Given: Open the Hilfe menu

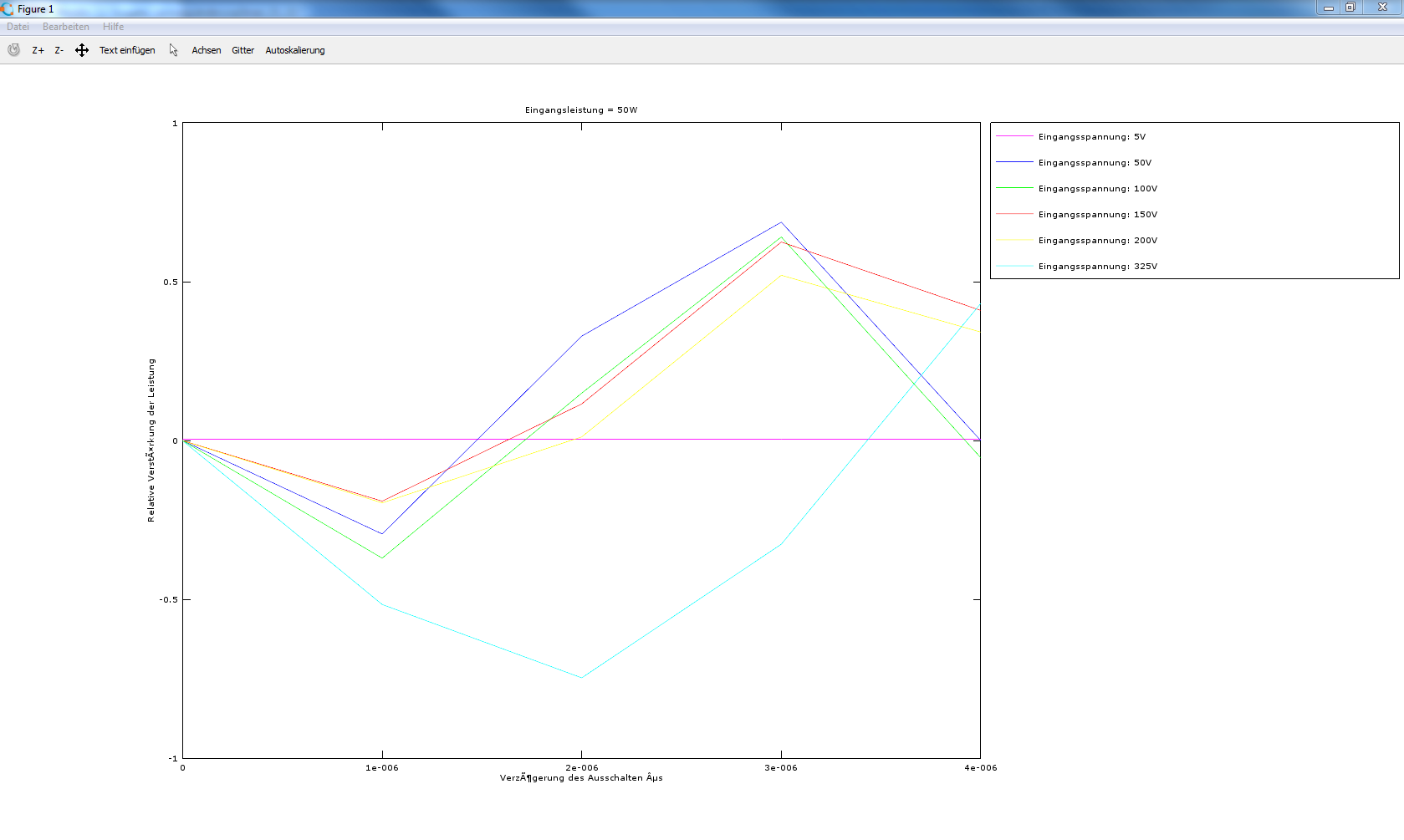Looking at the screenshot, I should click(x=114, y=27).
